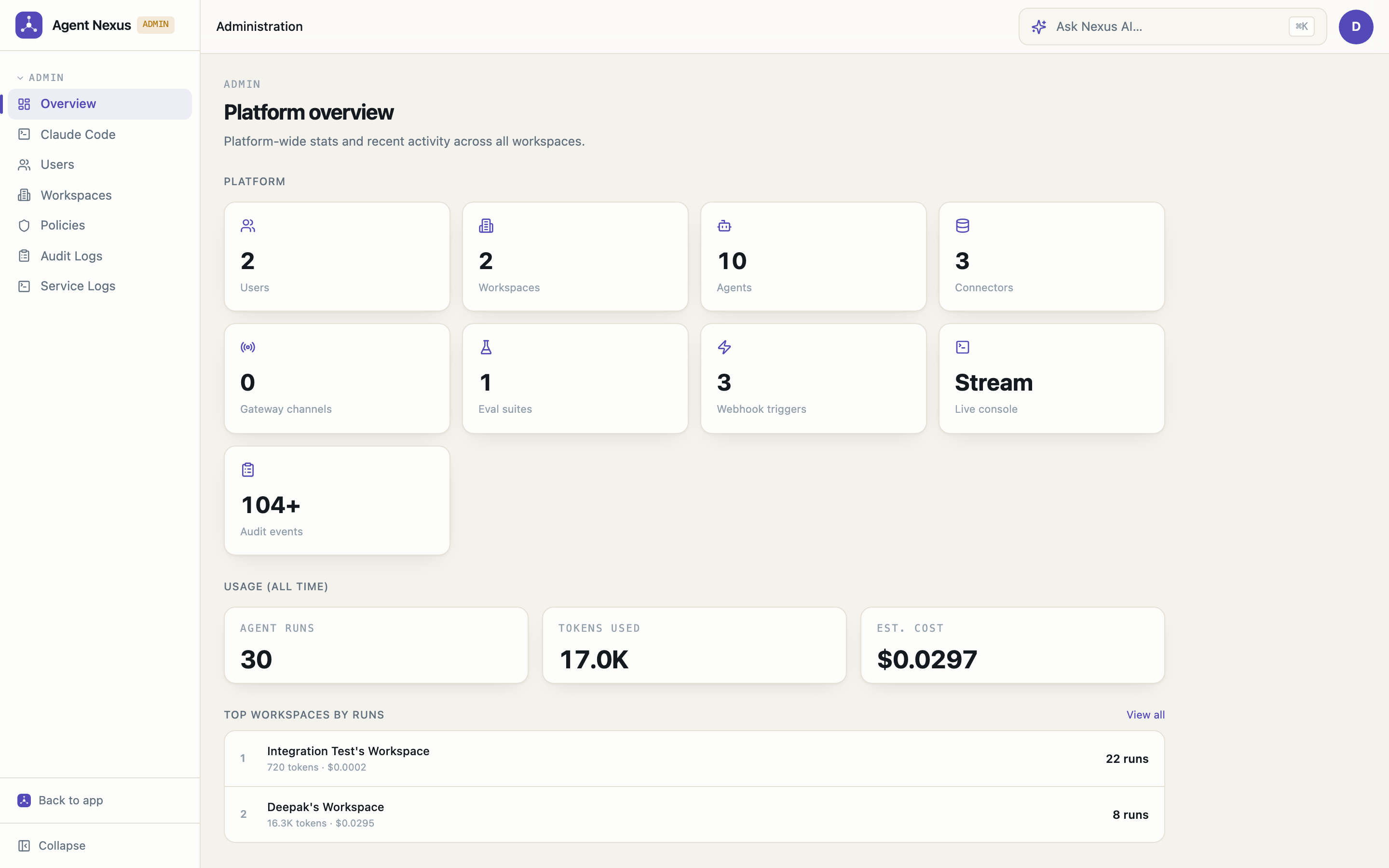Open Policies from the sidebar
1389x868 pixels.
coord(100,226)
